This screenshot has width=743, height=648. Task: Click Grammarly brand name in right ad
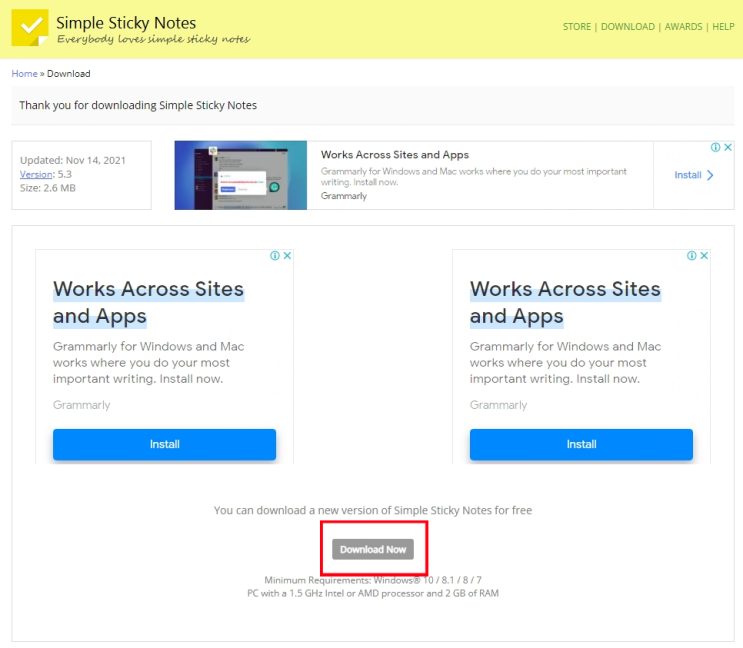coord(498,405)
